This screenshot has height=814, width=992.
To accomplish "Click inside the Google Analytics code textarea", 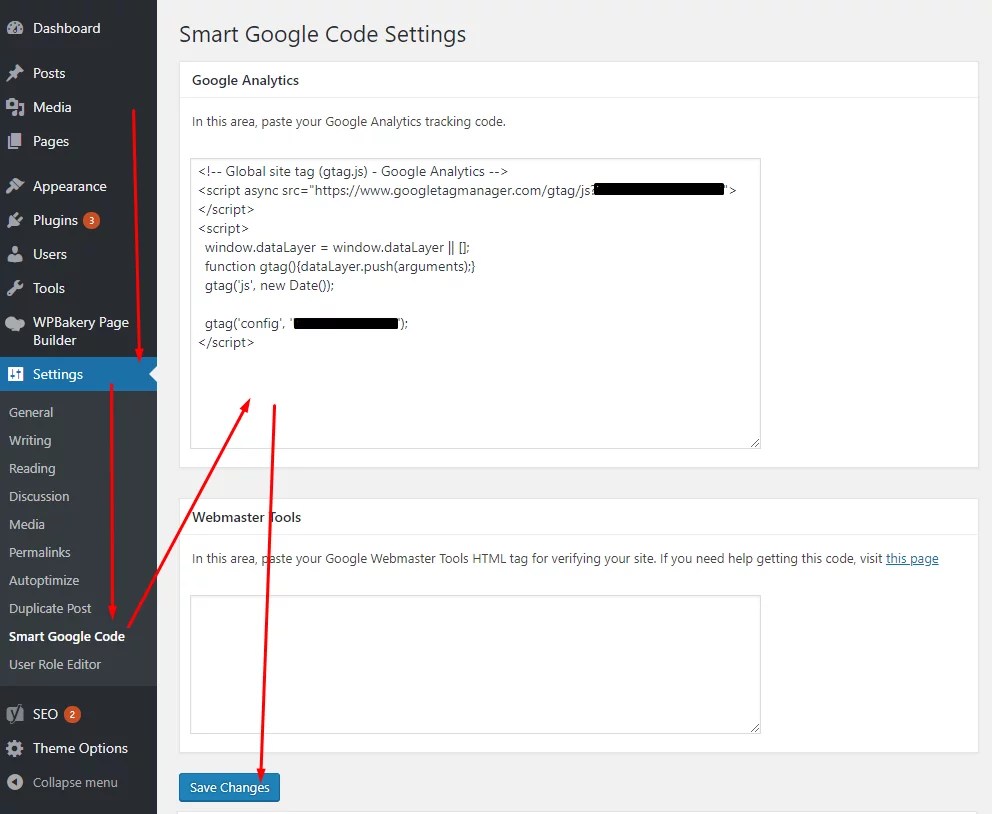I will (x=475, y=304).
